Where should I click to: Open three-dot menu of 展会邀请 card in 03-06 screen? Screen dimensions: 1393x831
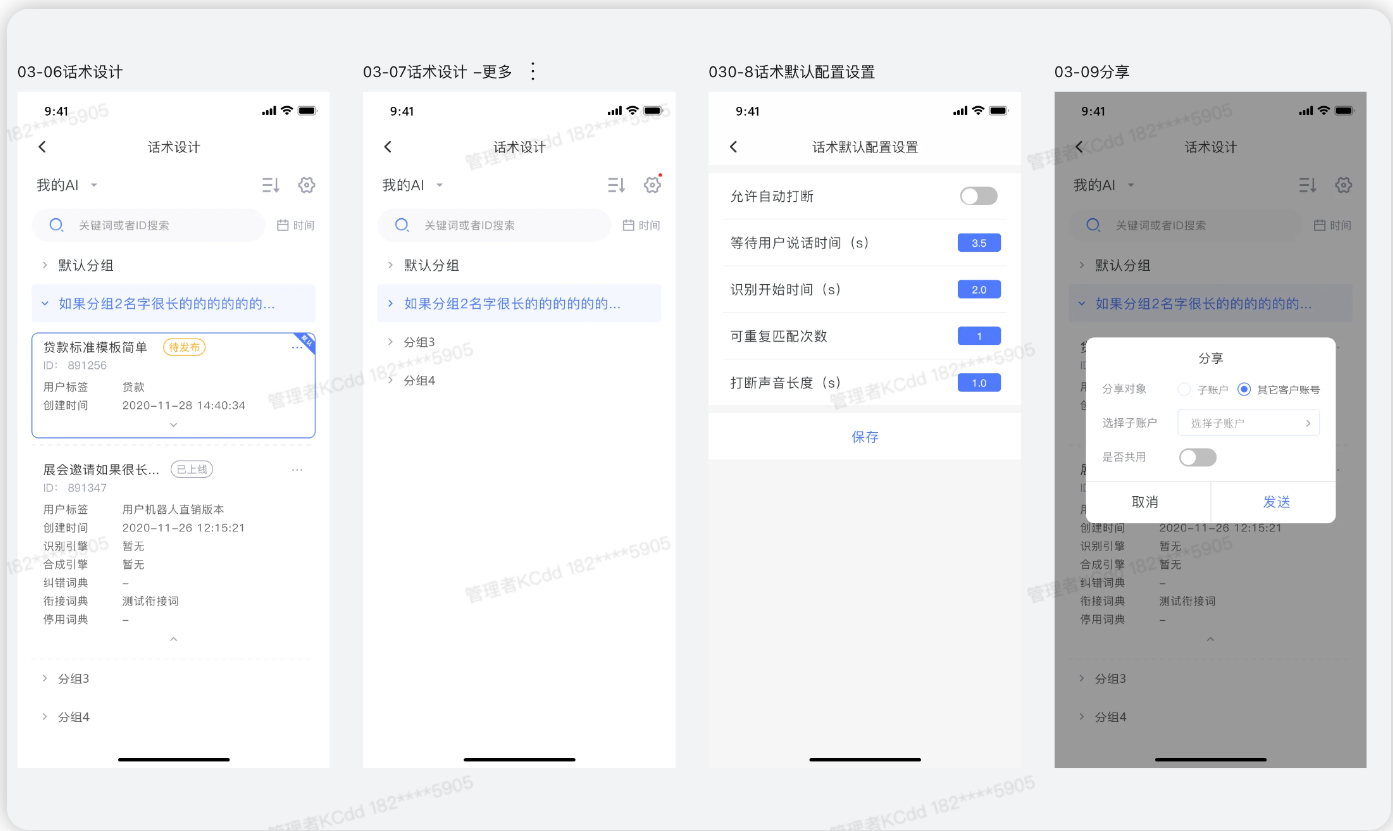(297, 470)
